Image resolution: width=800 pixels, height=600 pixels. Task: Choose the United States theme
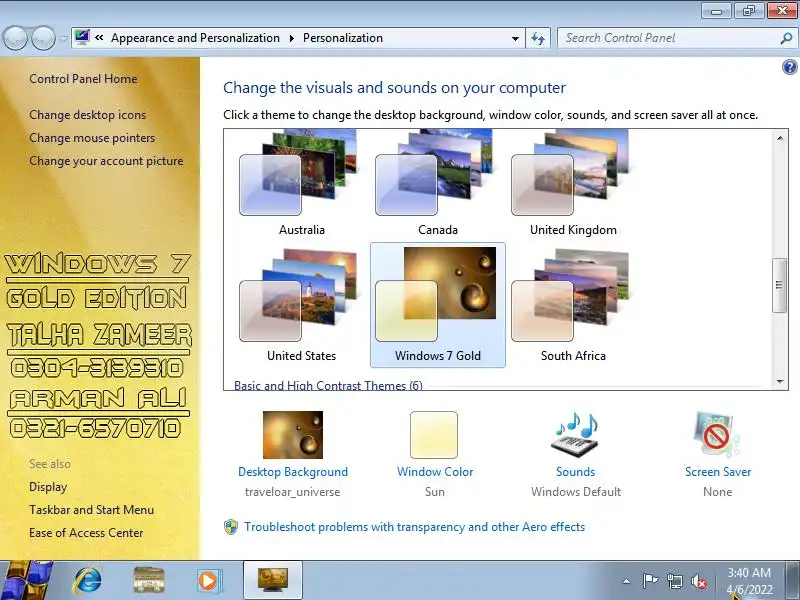pos(301,305)
